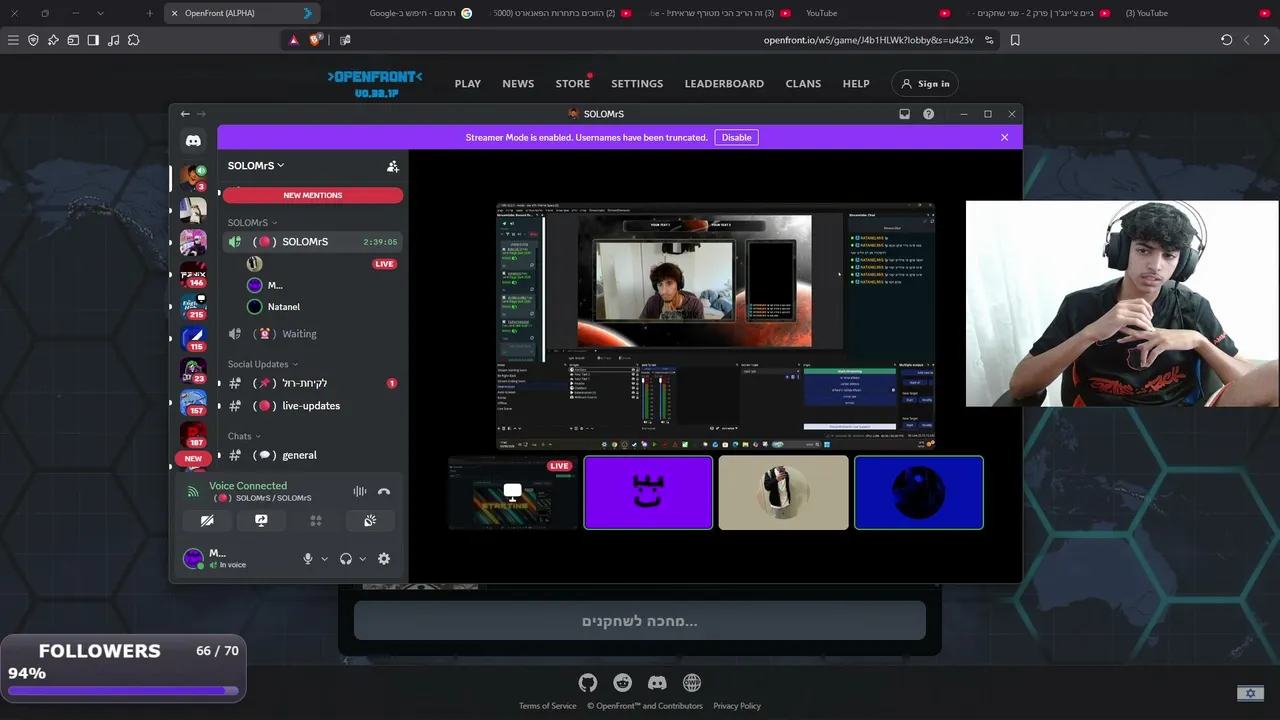Viewport: 1280px width, 720px height.
Task: Open the browser tab list dropdown
Action: (100, 13)
